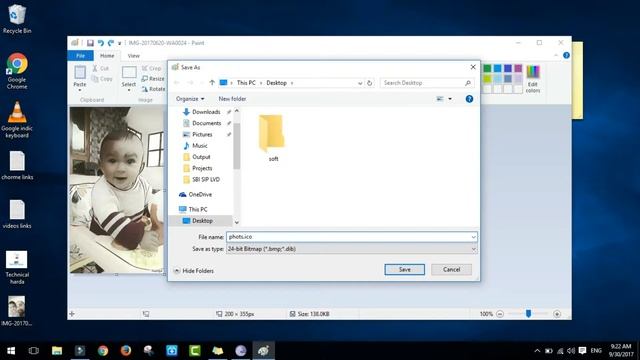
Task: Refresh the Desktop folder listing
Action: pyautogui.click(x=369, y=83)
